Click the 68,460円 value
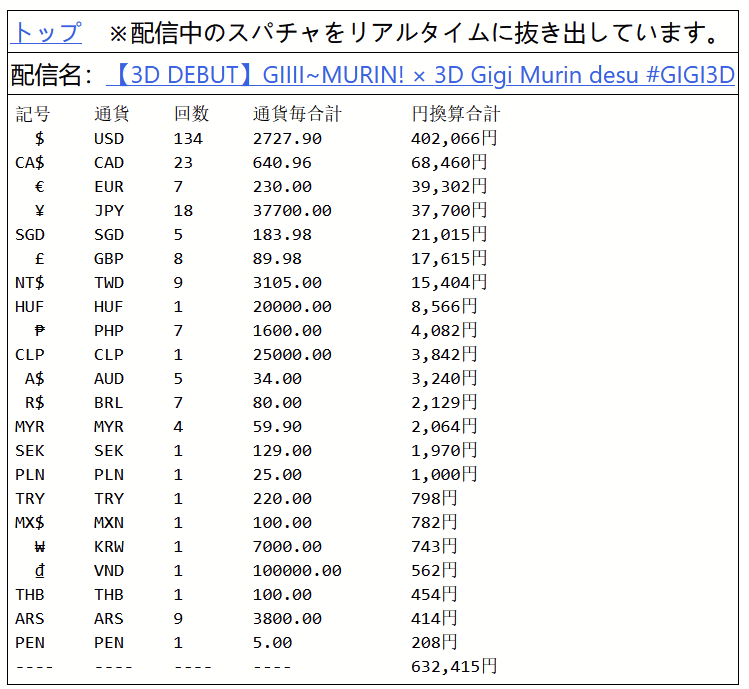 pyautogui.click(x=449, y=163)
